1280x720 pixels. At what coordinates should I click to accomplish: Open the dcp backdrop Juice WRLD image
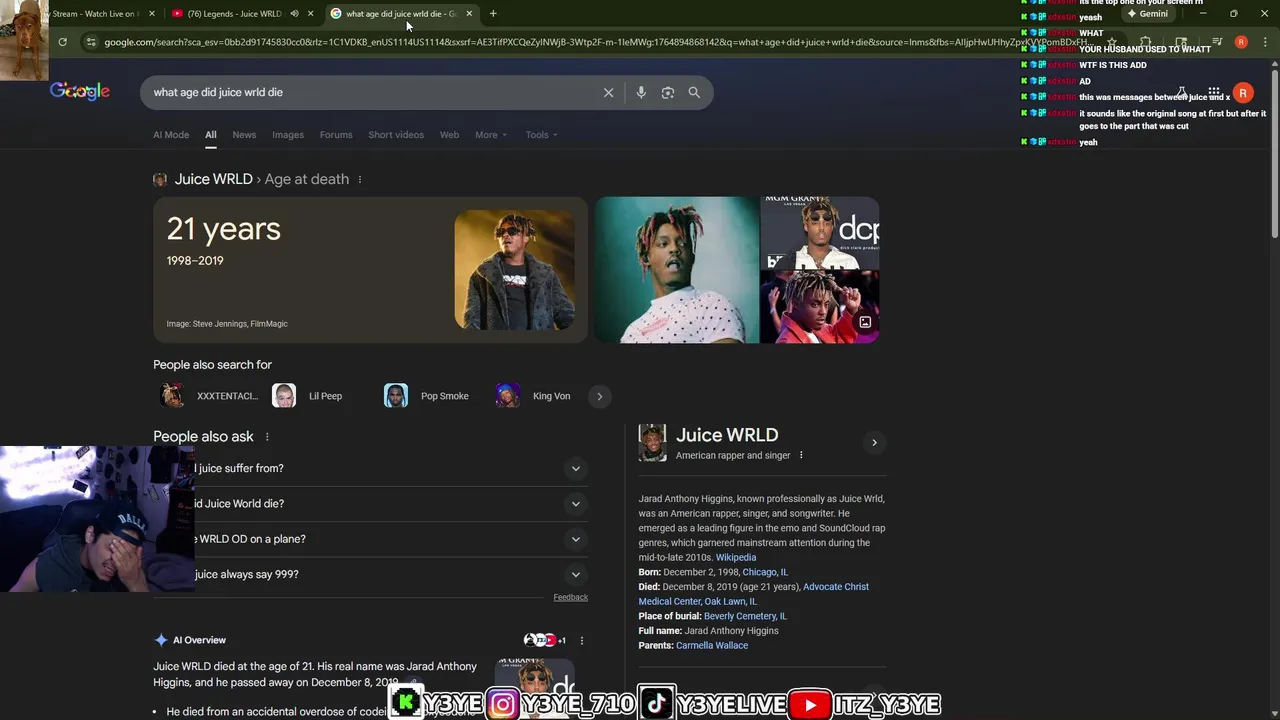tap(820, 233)
